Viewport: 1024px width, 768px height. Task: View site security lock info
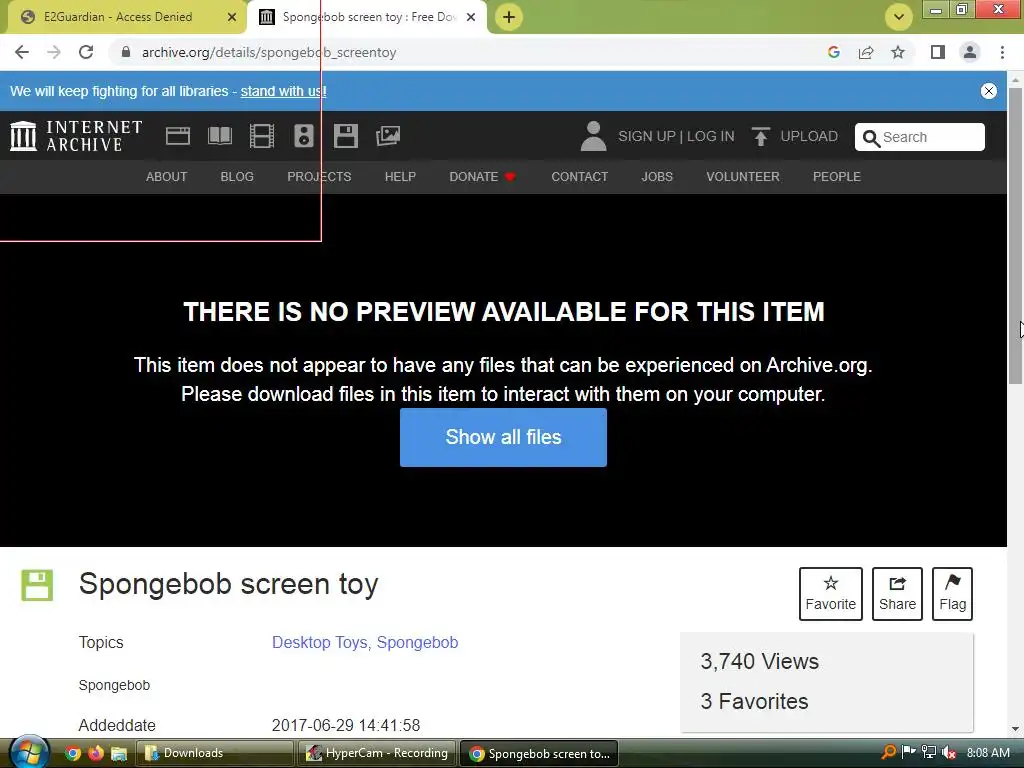pos(126,52)
